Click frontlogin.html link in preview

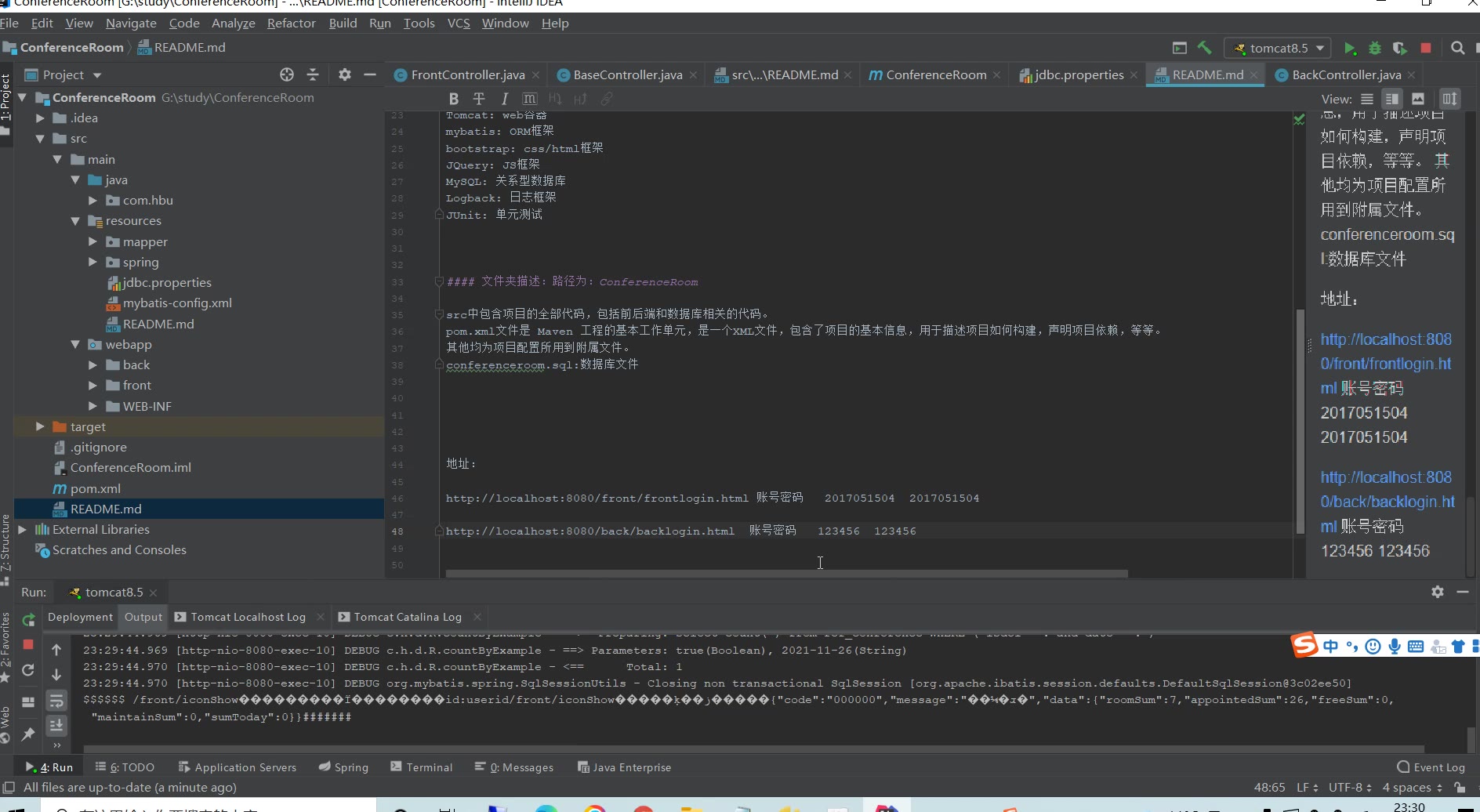(1386, 364)
